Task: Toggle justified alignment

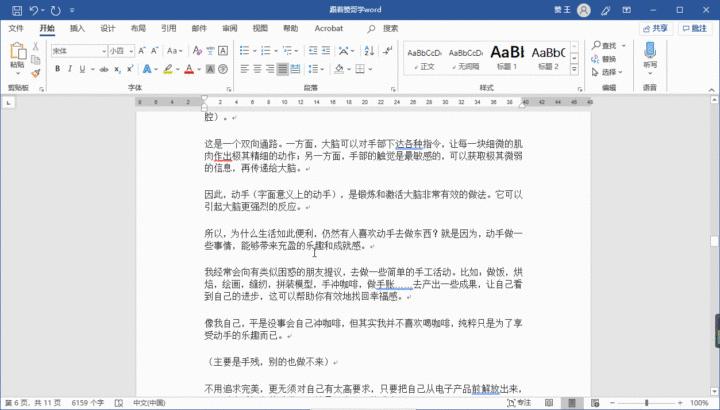Action: [283, 69]
